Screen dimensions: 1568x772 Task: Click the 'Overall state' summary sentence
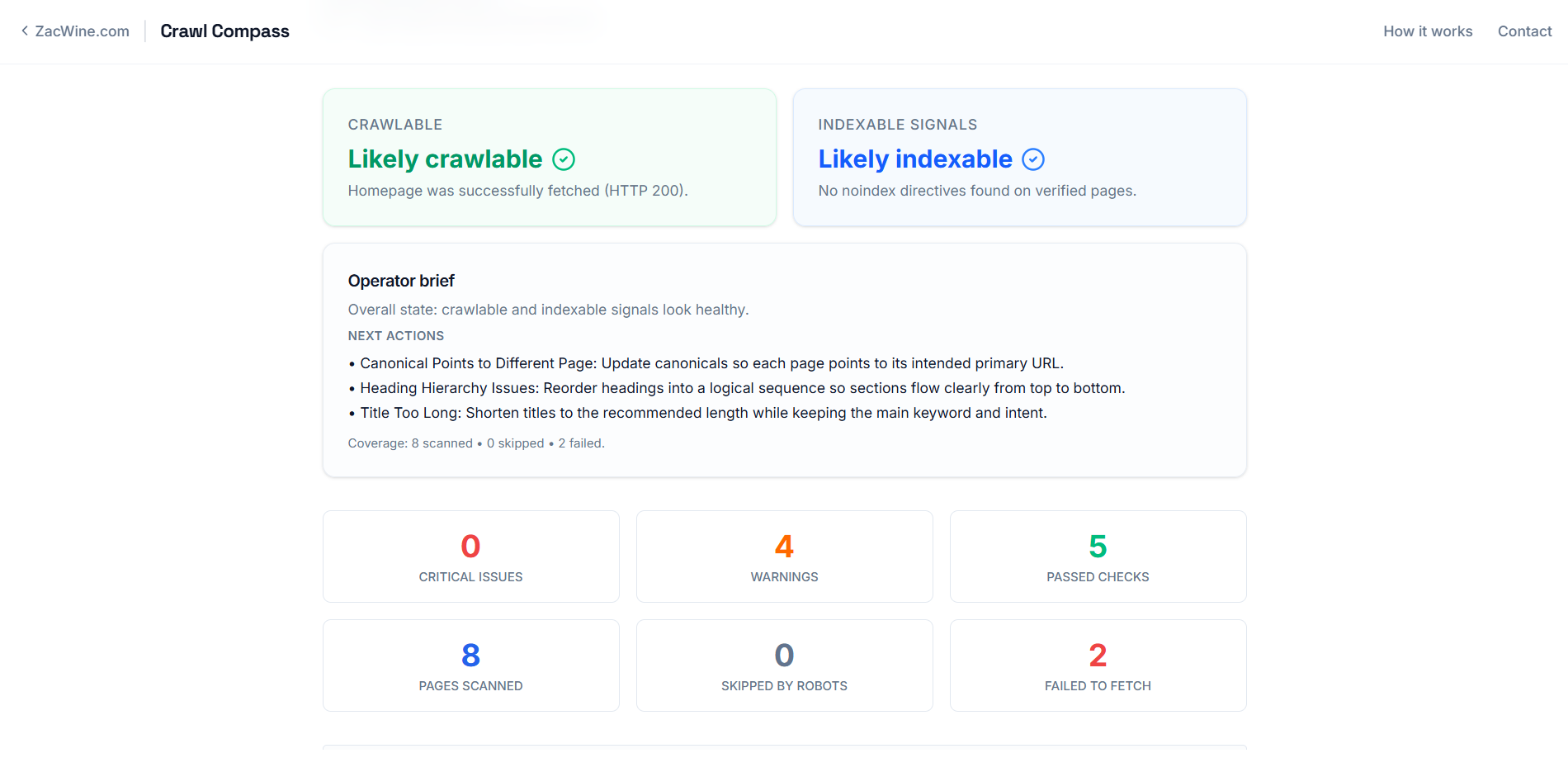pyautogui.click(x=548, y=310)
